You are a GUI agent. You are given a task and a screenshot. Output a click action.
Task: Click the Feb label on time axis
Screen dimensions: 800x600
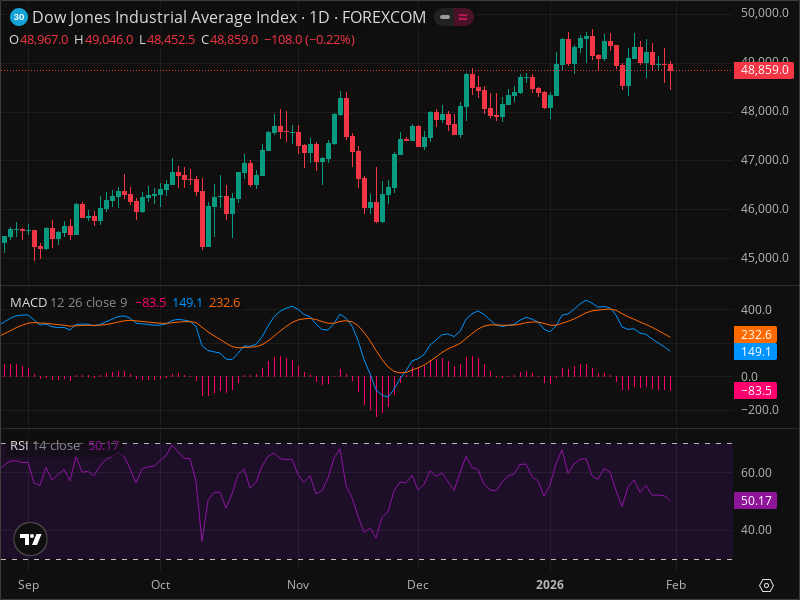(676, 585)
